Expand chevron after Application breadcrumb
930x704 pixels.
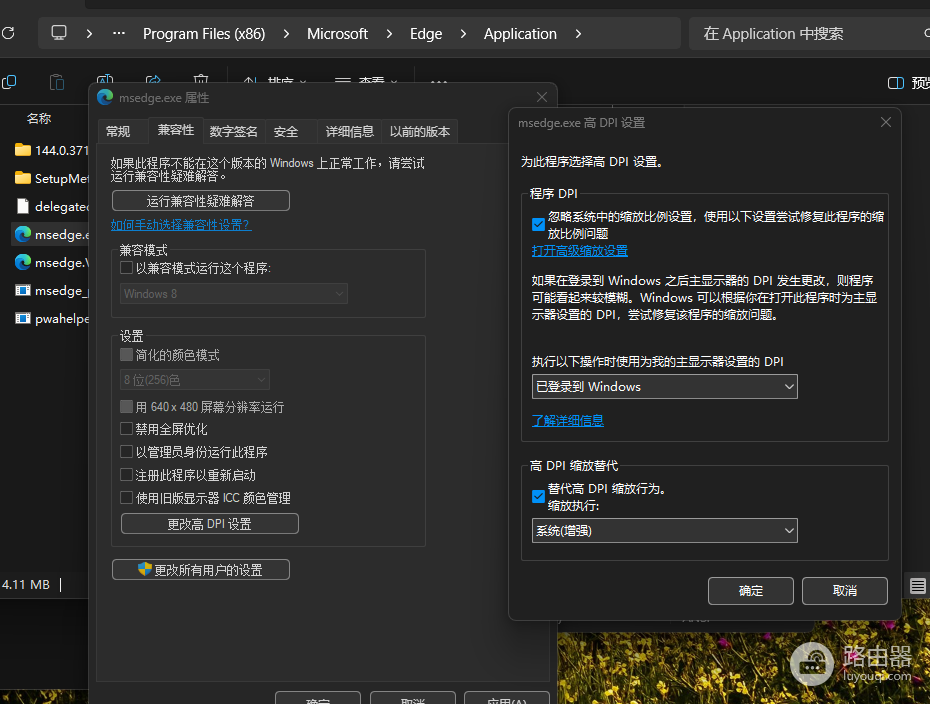pyautogui.click(x=578, y=34)
